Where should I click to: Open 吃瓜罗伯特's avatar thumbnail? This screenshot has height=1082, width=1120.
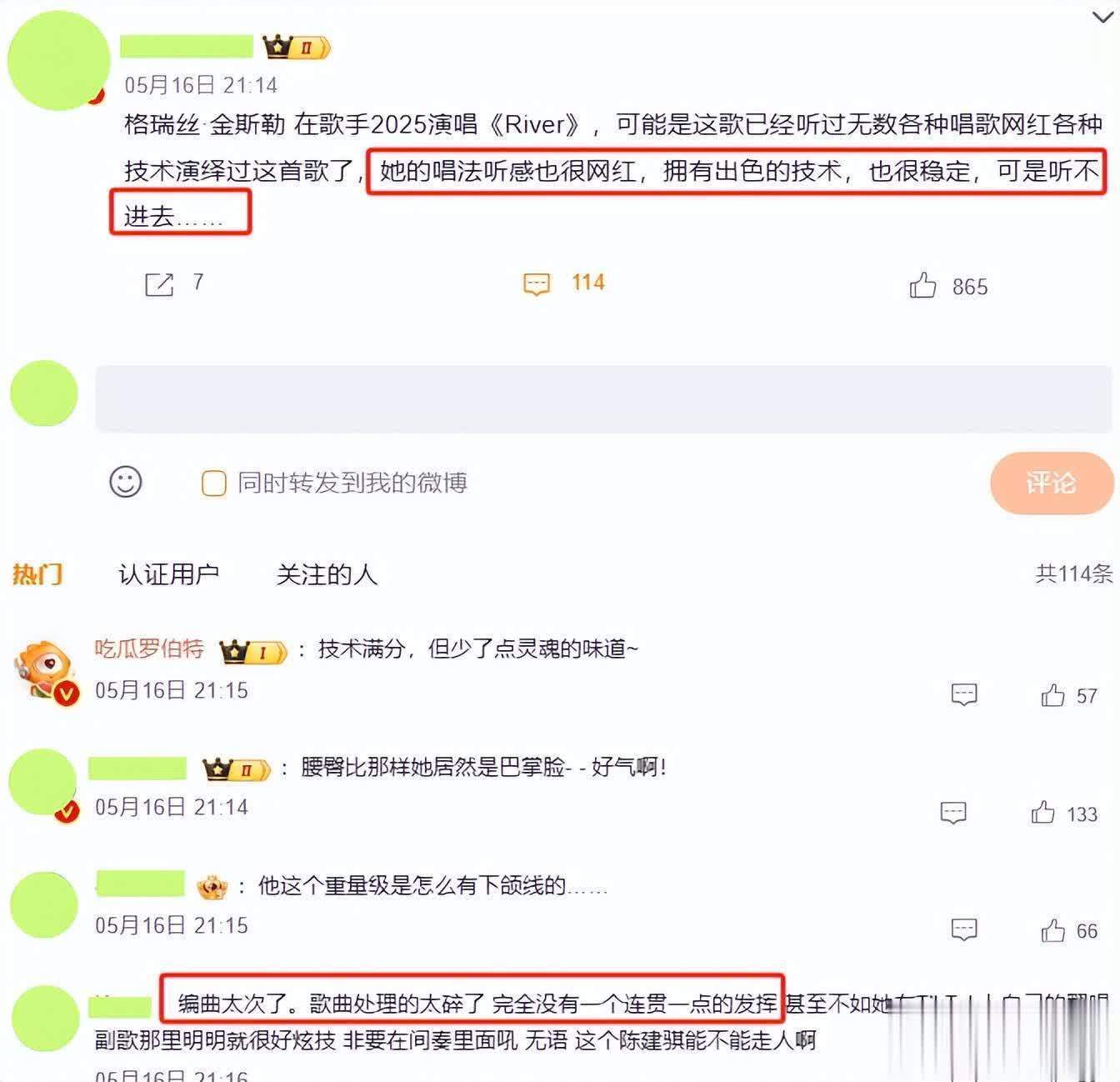[x=46, y=672]
